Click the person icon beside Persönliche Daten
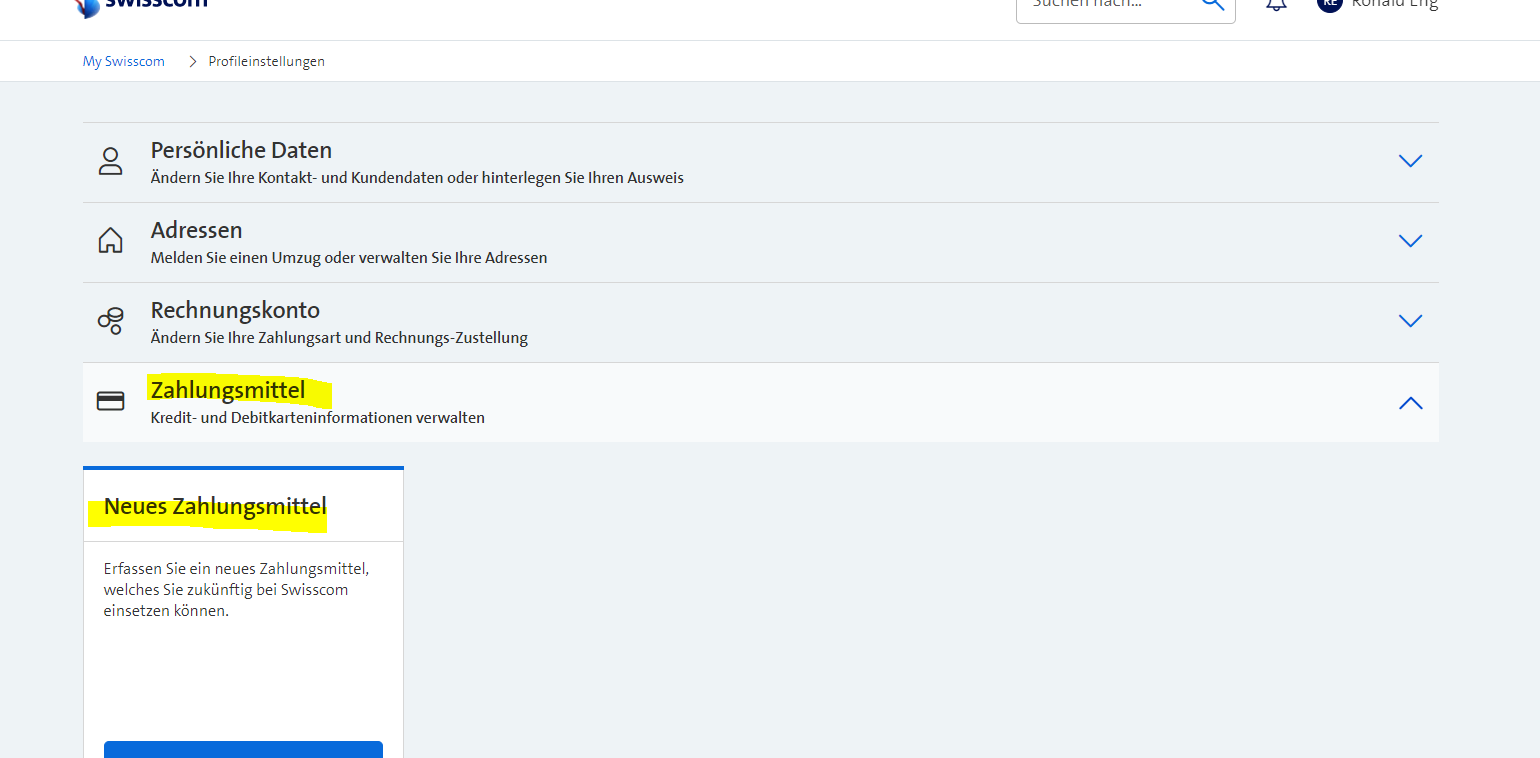 110,162
